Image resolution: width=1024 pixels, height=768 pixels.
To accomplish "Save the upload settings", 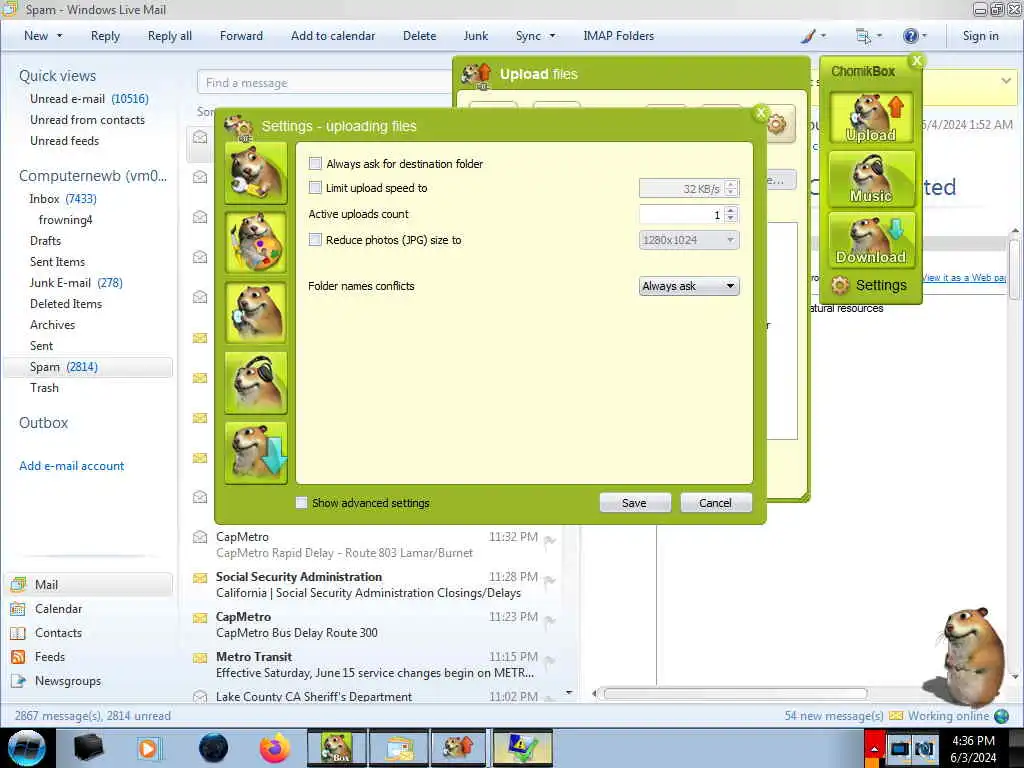I will [x=635, y=503].
